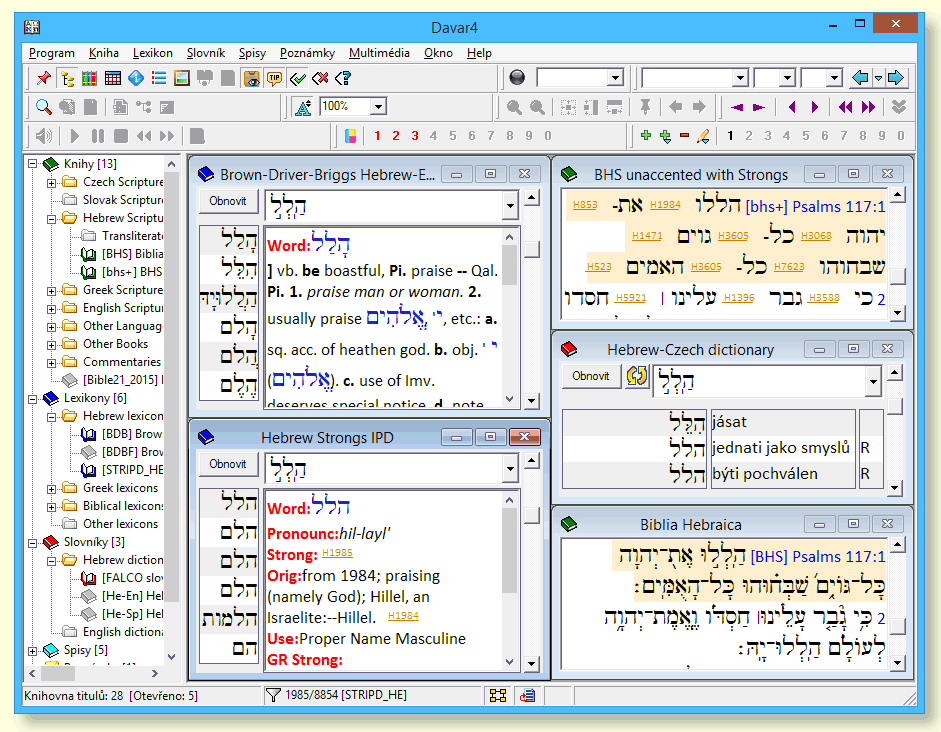
Task: Expand the Greek Scriptures tree folder
Action: point(52,290)
